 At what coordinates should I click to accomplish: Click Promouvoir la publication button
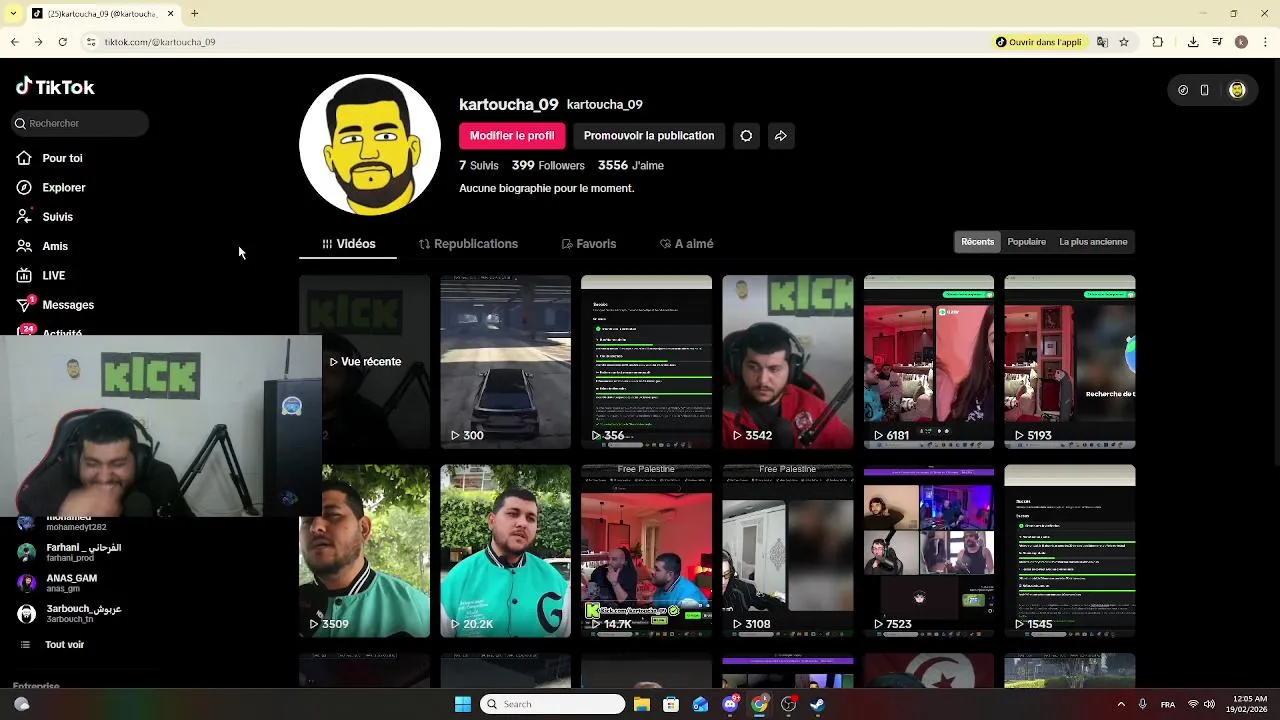649,136
